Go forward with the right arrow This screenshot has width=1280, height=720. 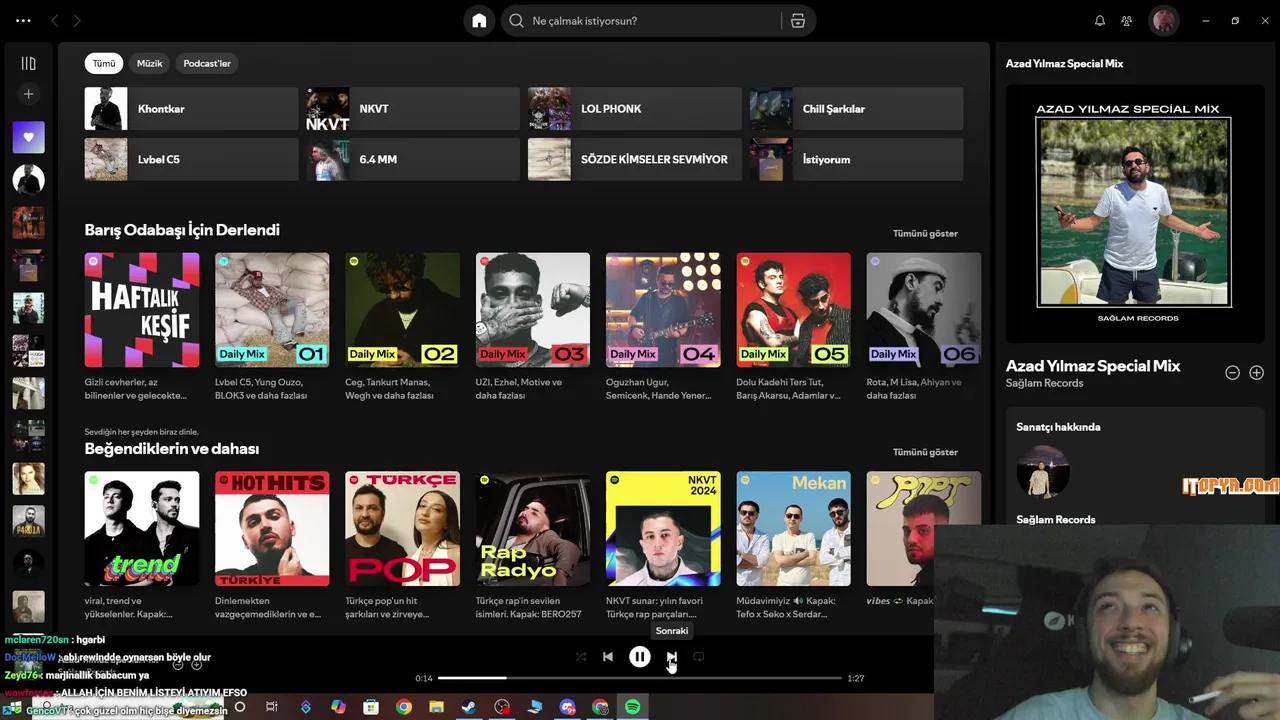coord(77,21)
